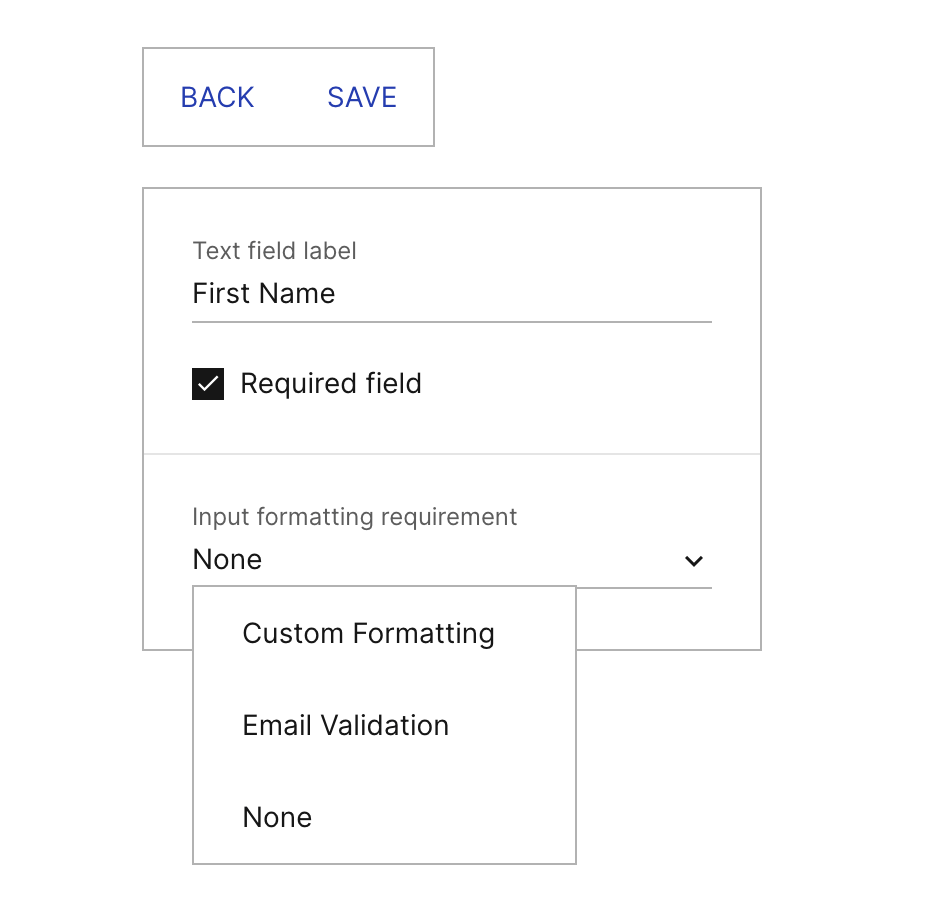Focus the Text field label input
930x924 pixels.
point(450,294)
